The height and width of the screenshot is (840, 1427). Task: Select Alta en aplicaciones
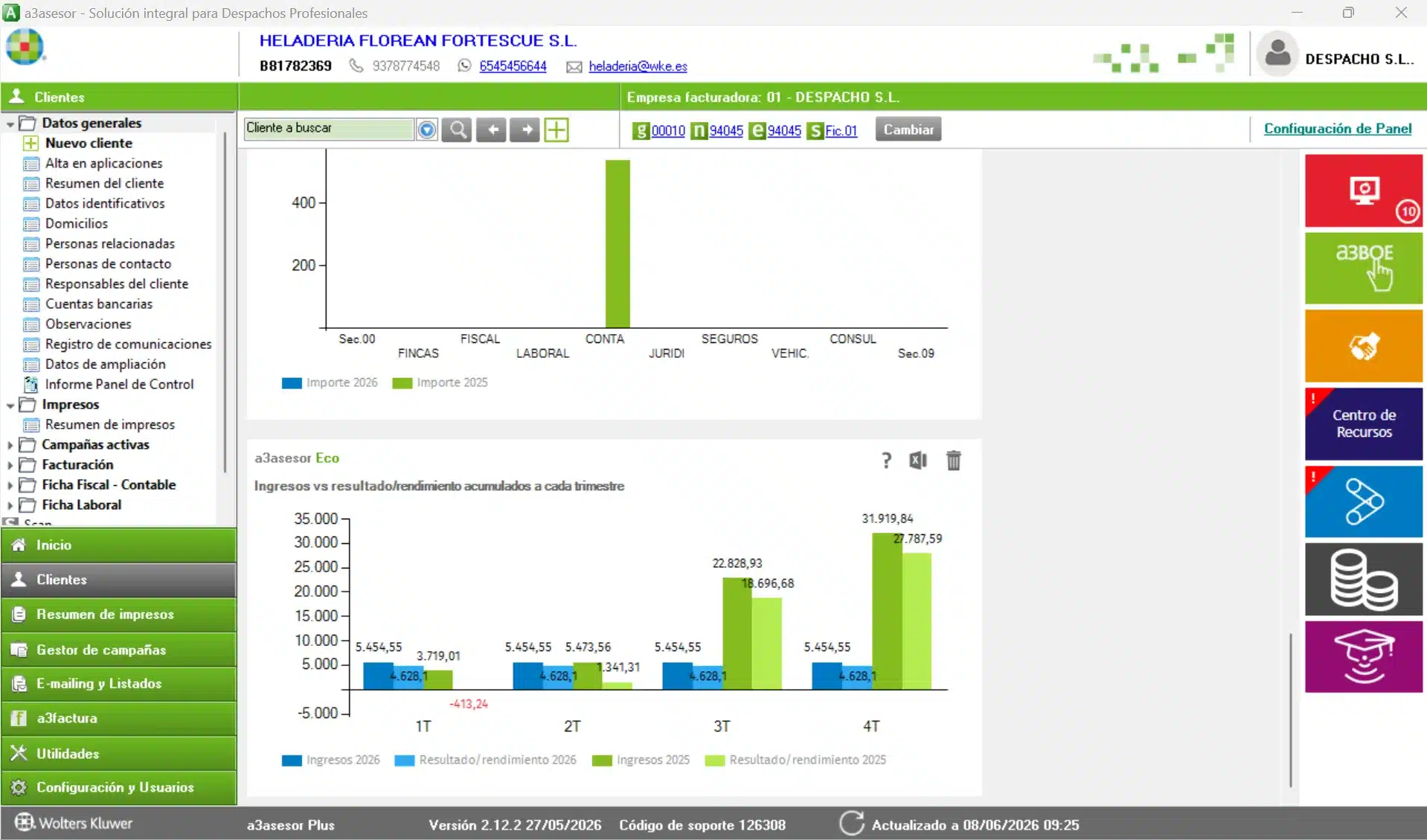point(103,163)
